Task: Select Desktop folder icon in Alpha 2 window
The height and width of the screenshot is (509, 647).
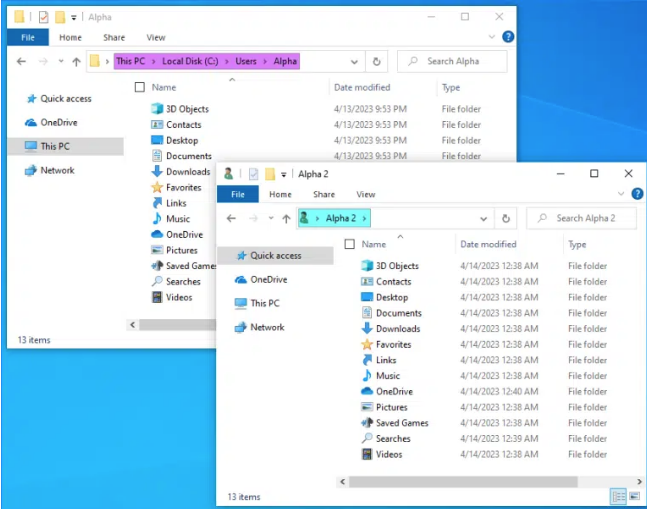Action: point(367,297)
